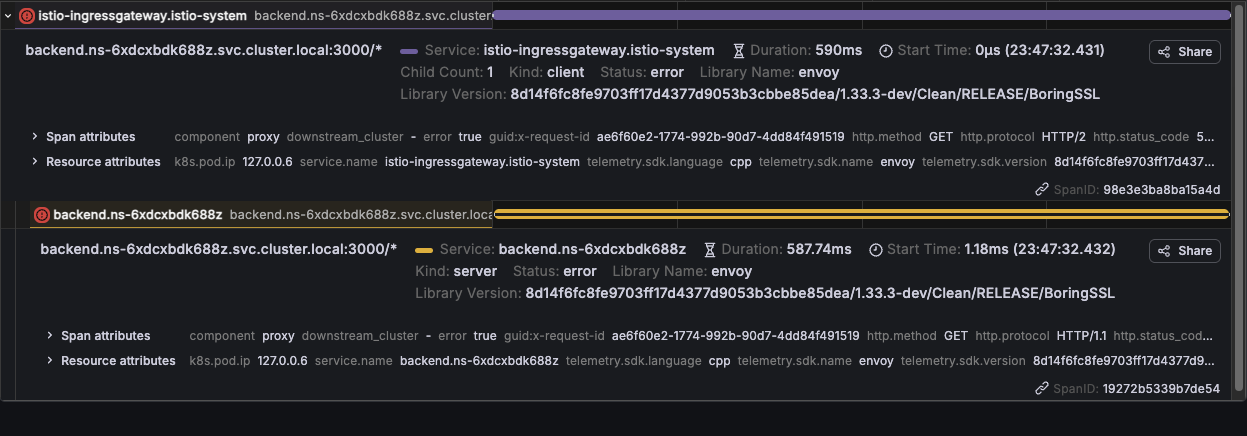1247x436 pixels.
Task: Click purple color indicator before Service istio-ingressgateway
Action: (x=408, y=50)
